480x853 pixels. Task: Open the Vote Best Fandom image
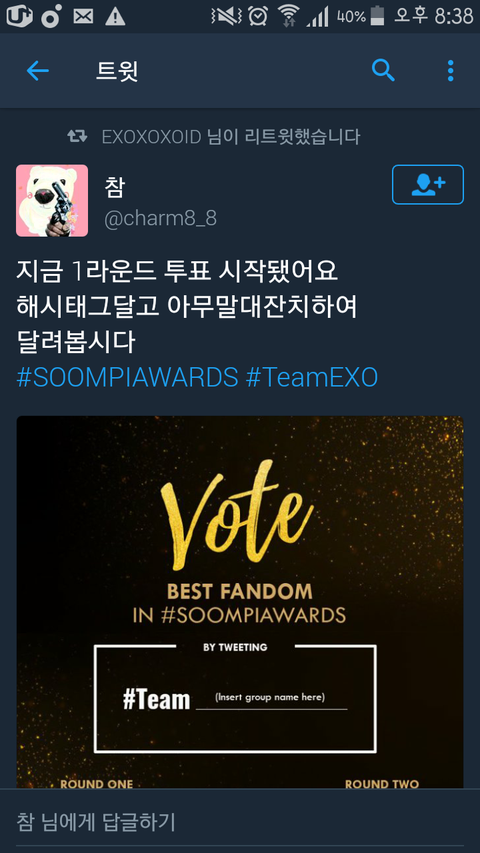[240, 602]
